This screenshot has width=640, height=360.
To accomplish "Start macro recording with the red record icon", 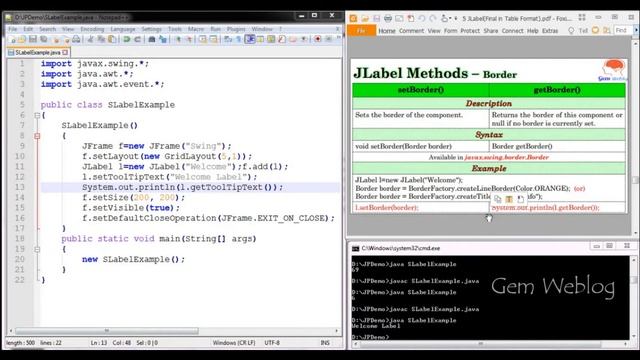I will pos(318,39).
